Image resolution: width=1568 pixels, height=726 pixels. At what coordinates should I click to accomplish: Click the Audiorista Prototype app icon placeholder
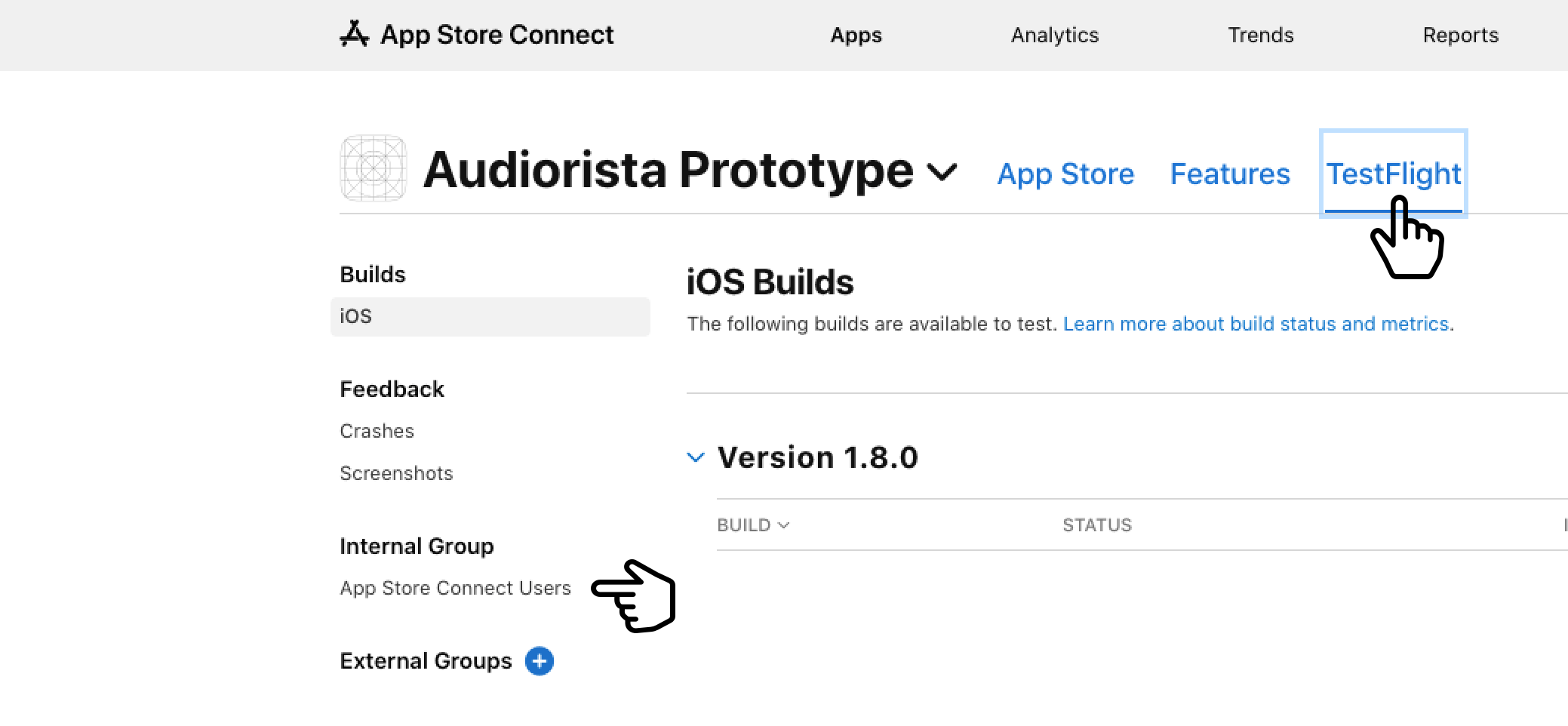[x=374, y=168]
